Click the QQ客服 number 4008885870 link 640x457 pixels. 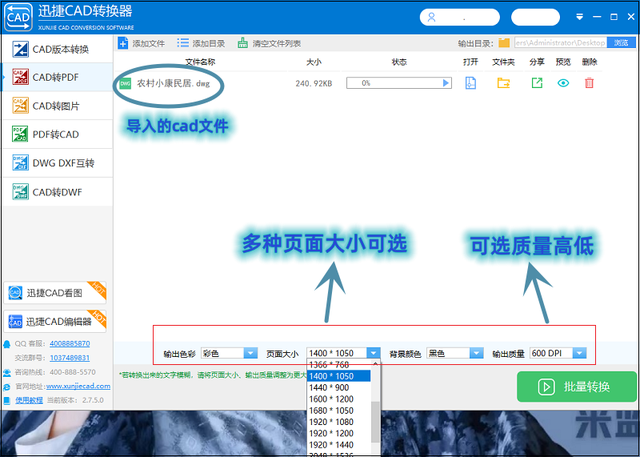point(70,344)
